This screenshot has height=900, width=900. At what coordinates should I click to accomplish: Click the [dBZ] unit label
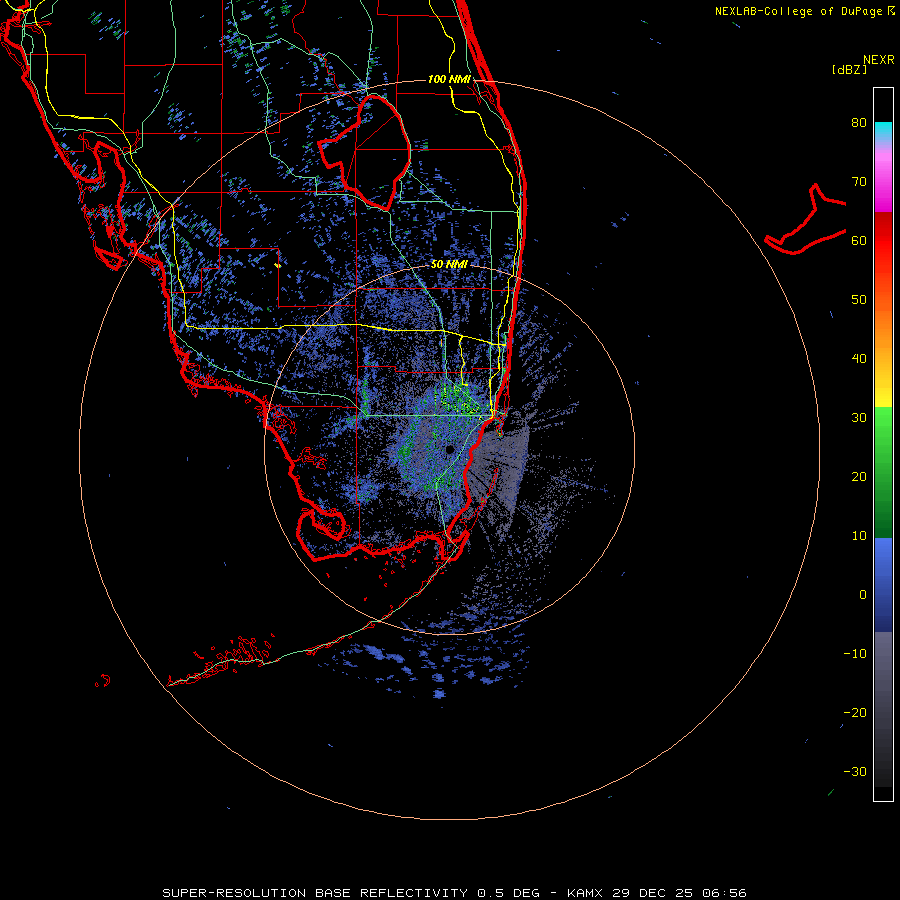[x=849, y=69]
